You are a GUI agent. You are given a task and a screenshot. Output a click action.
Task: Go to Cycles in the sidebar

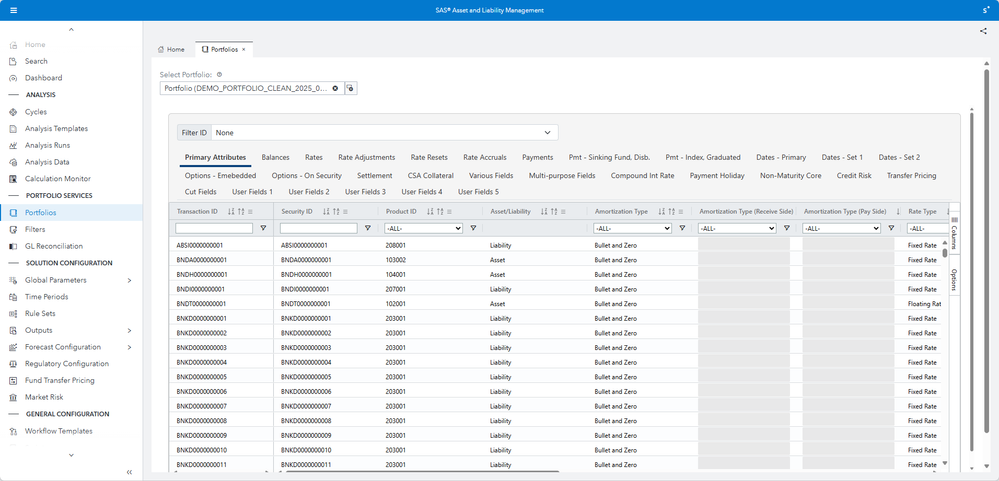36,111
